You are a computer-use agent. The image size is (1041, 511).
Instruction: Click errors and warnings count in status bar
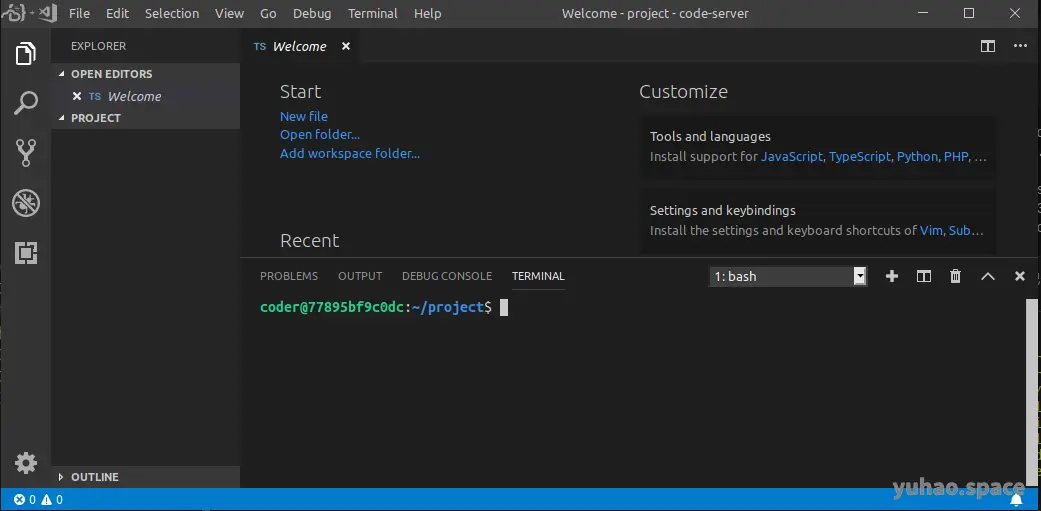(x=39, y=499)
